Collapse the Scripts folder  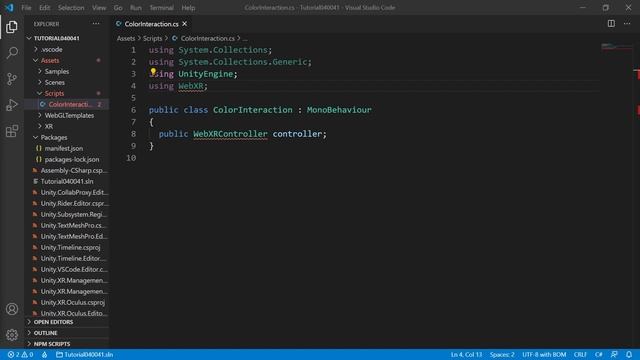[x=54, y=93]
